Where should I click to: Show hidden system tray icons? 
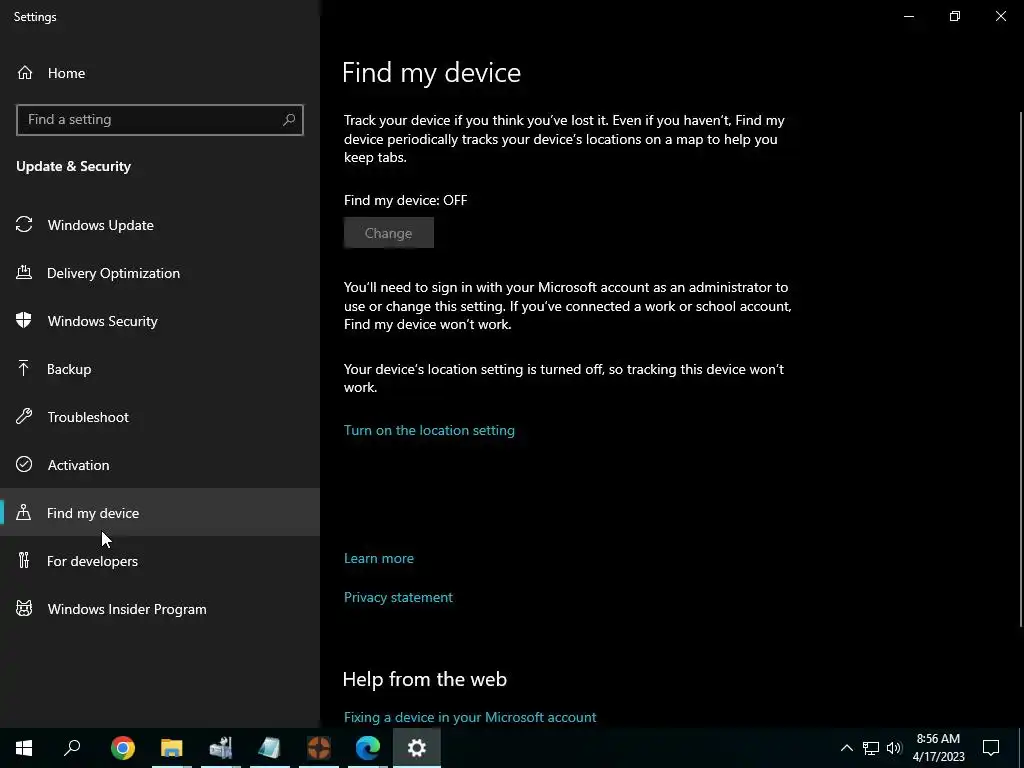click(846, 748)
